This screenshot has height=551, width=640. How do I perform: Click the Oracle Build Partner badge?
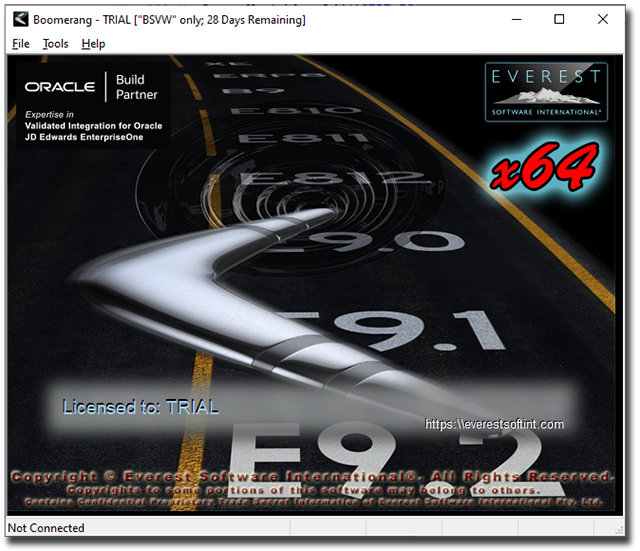[x=93, y=106]
